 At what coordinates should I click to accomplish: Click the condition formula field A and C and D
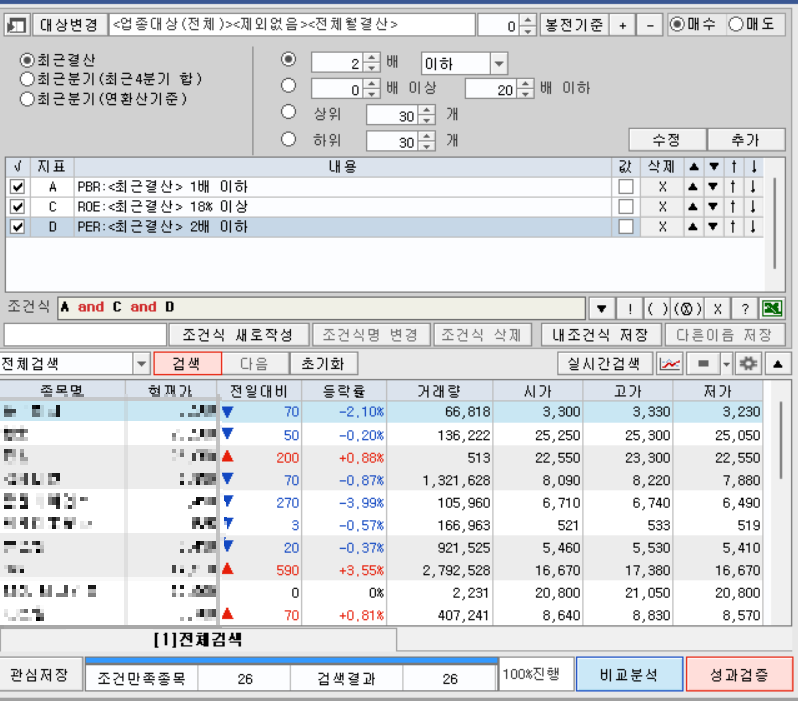pyautogui.click(x=321, y=307)
